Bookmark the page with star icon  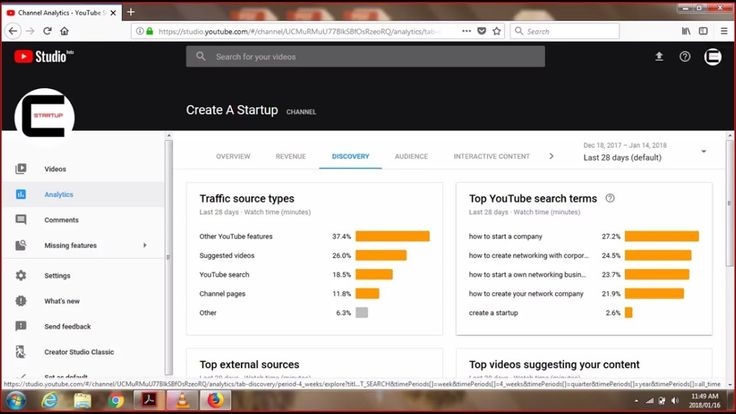497,31
